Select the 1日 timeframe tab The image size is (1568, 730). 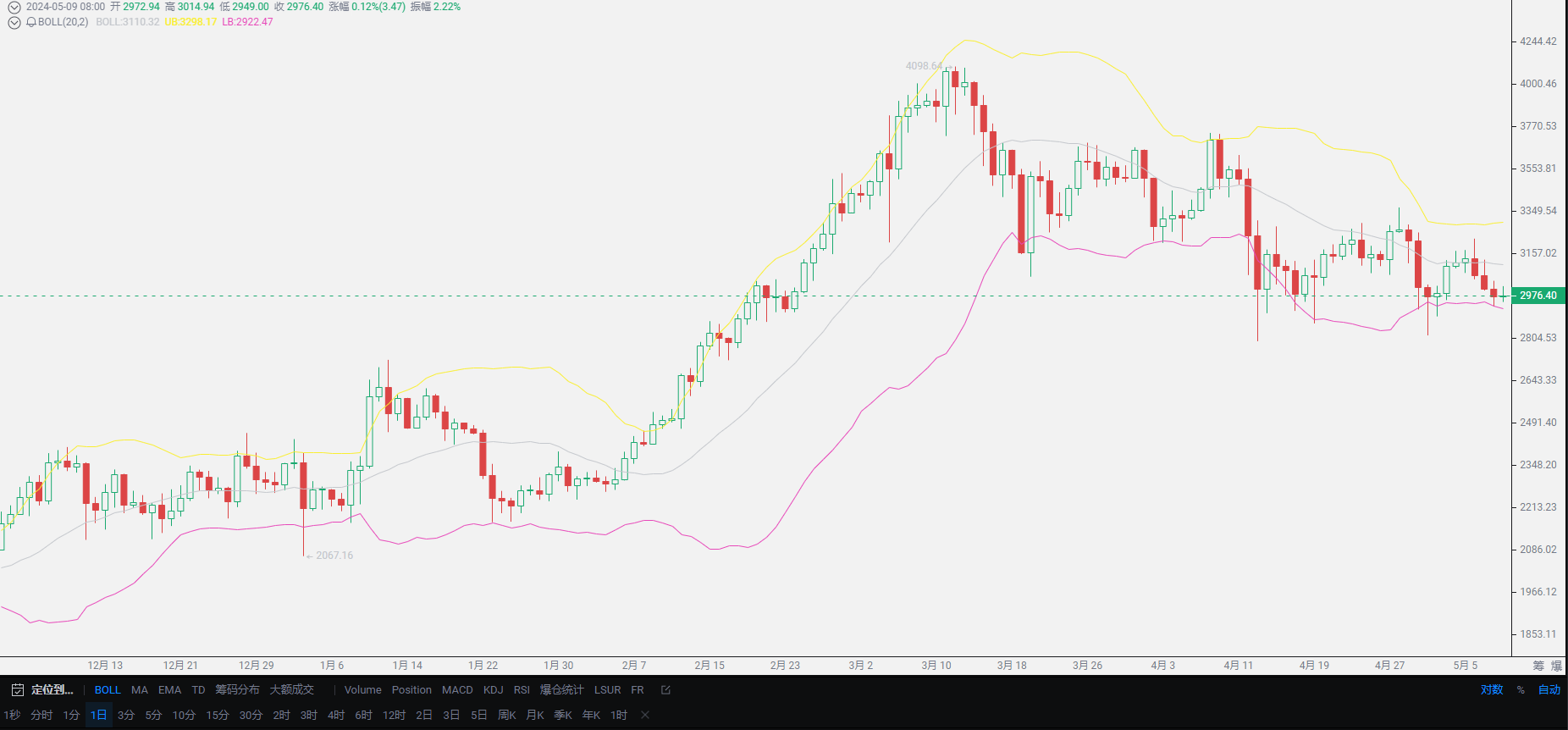point(99,716)
